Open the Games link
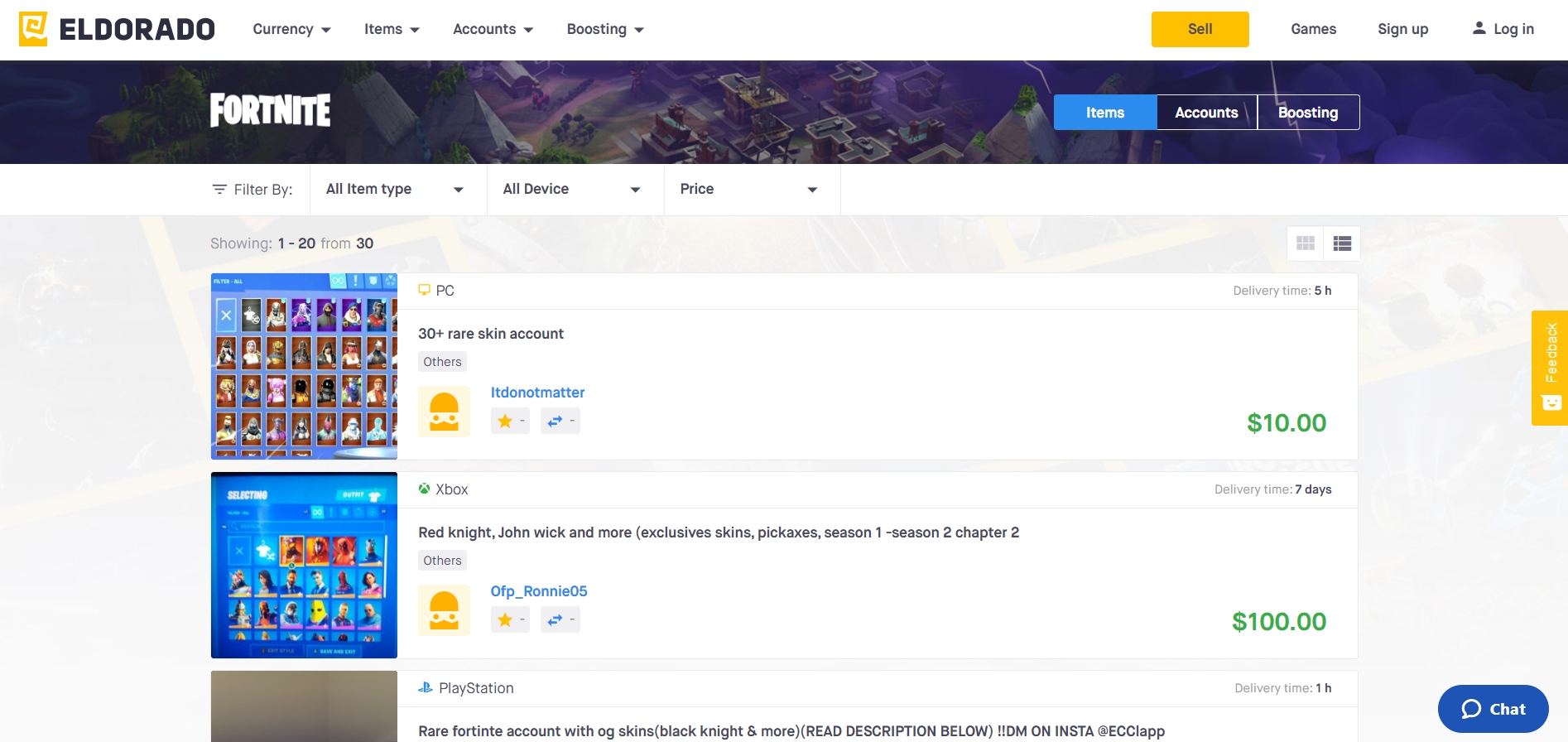Viewport: 1568px width, 742px height. (1313, 29)
